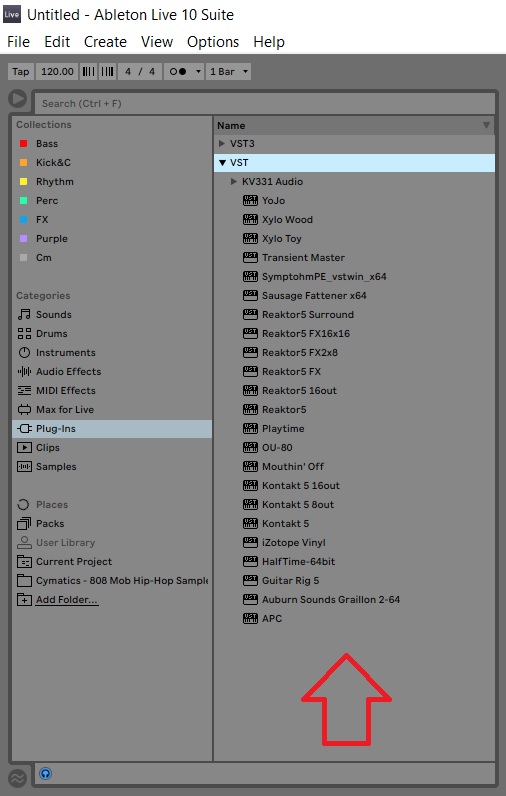
Task: Open the File menu
Action: pos(18,42)
